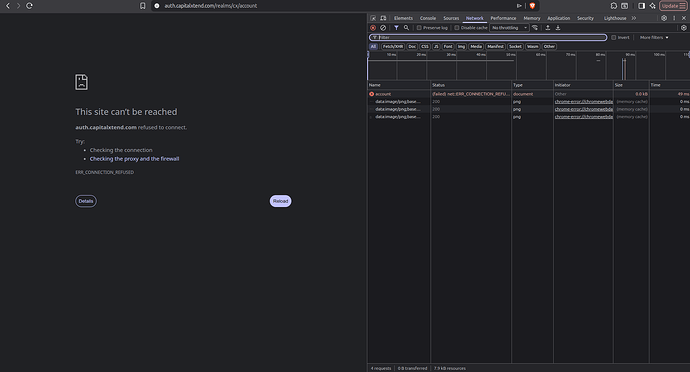Click the browser forward arrow
690x372 pixels.
(x=18, y=6)
